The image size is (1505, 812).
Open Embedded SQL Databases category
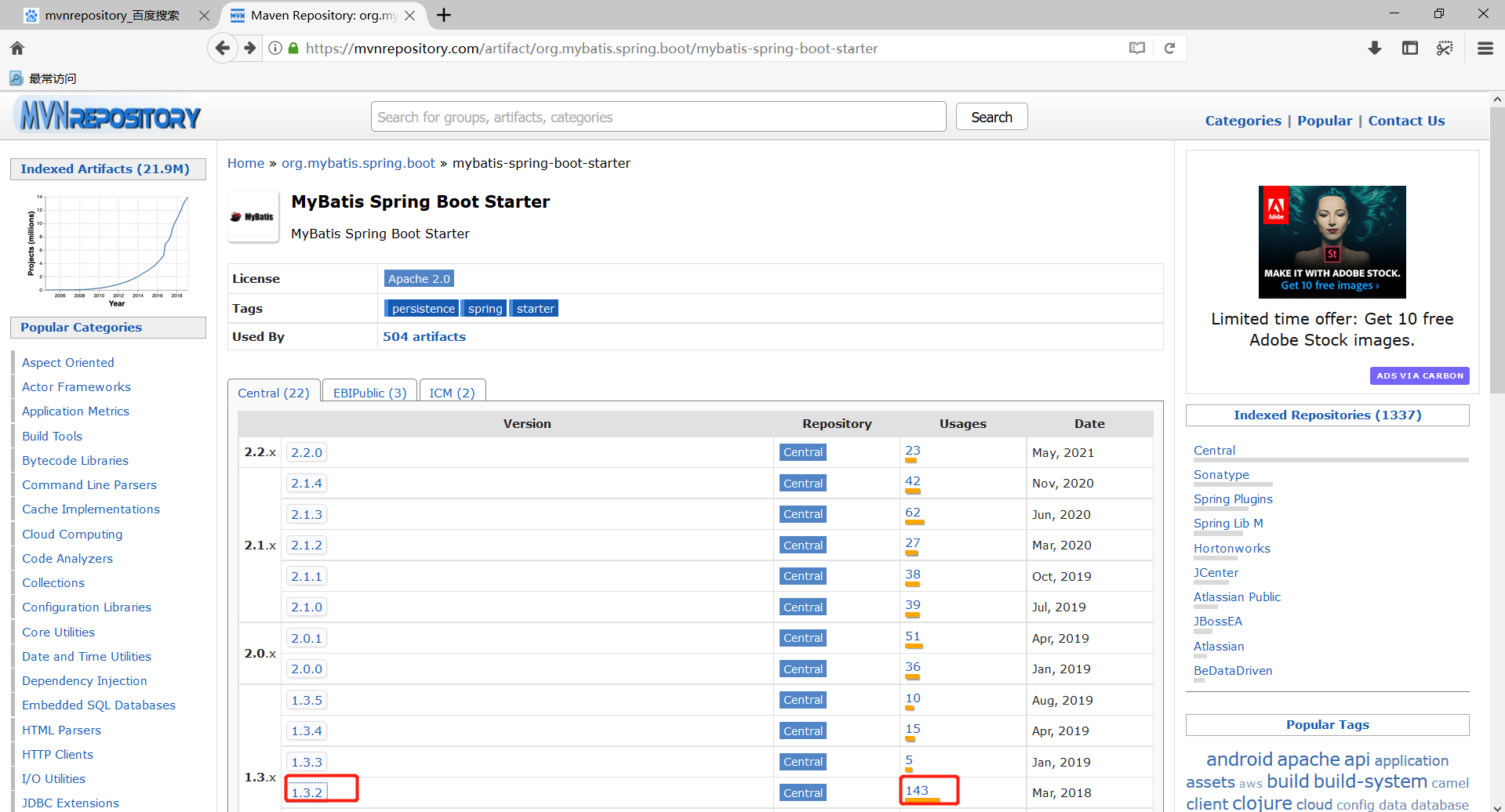click(x=99, y=705)
